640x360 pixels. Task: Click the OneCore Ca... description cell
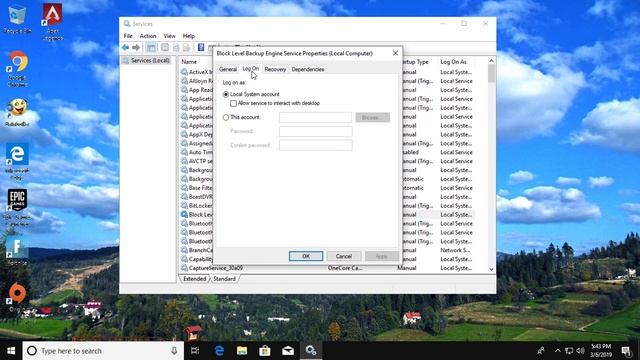pos(345,268)
